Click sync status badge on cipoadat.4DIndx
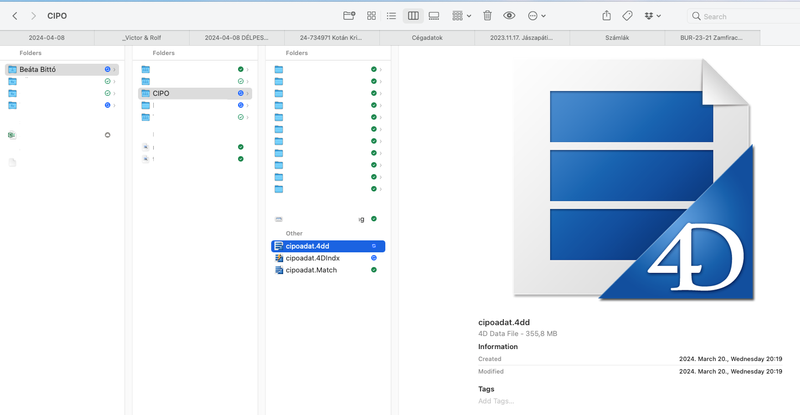The height and width of the screenshot is (415, 800). coord(374,258)
